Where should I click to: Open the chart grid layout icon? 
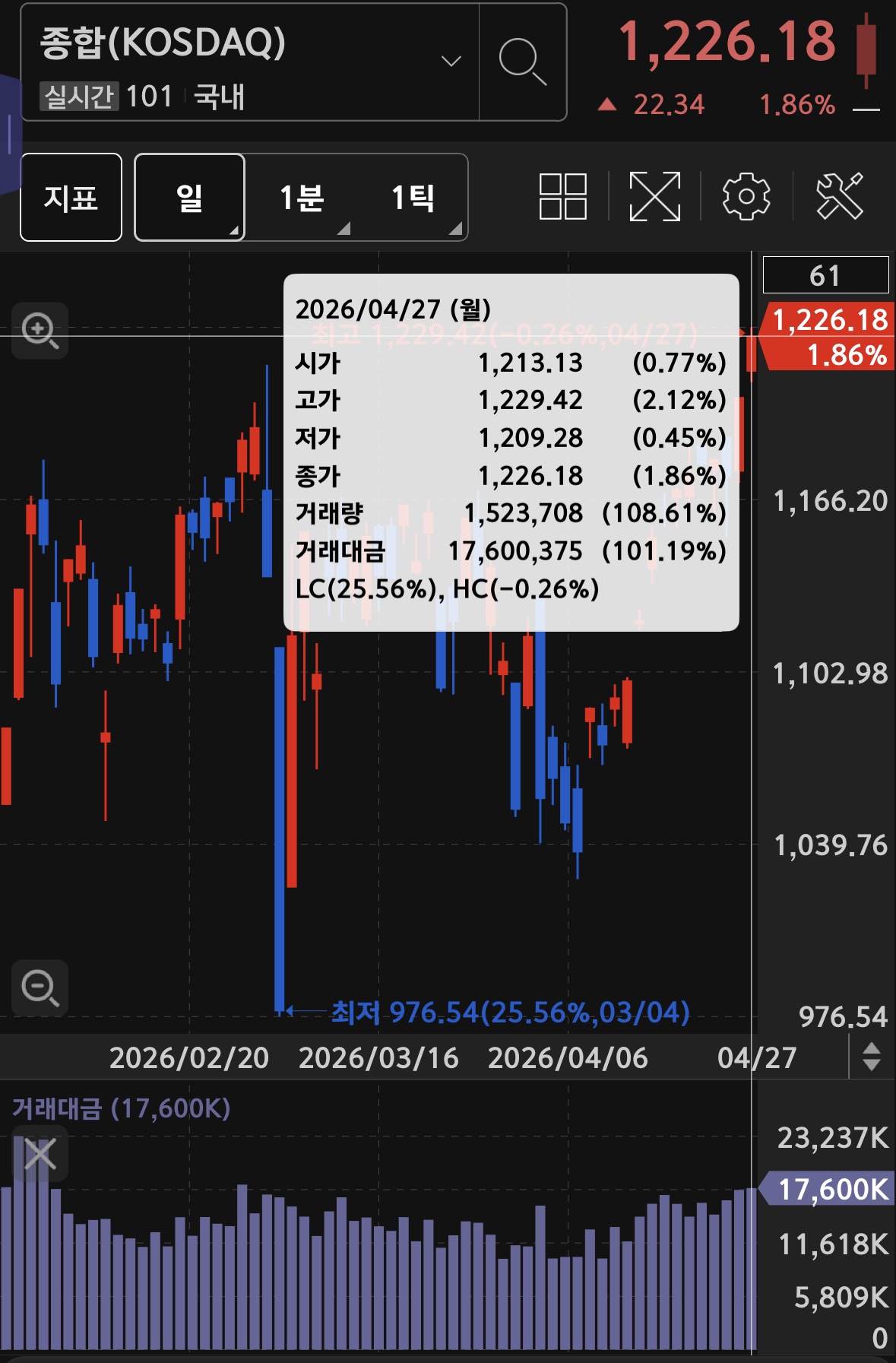563,197
